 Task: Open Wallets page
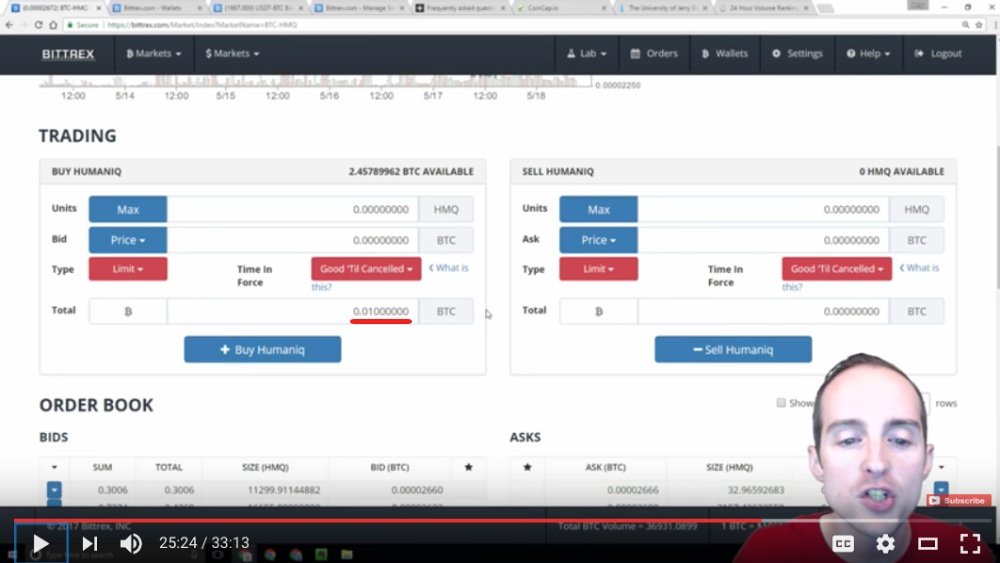click(x=725, y=54)
